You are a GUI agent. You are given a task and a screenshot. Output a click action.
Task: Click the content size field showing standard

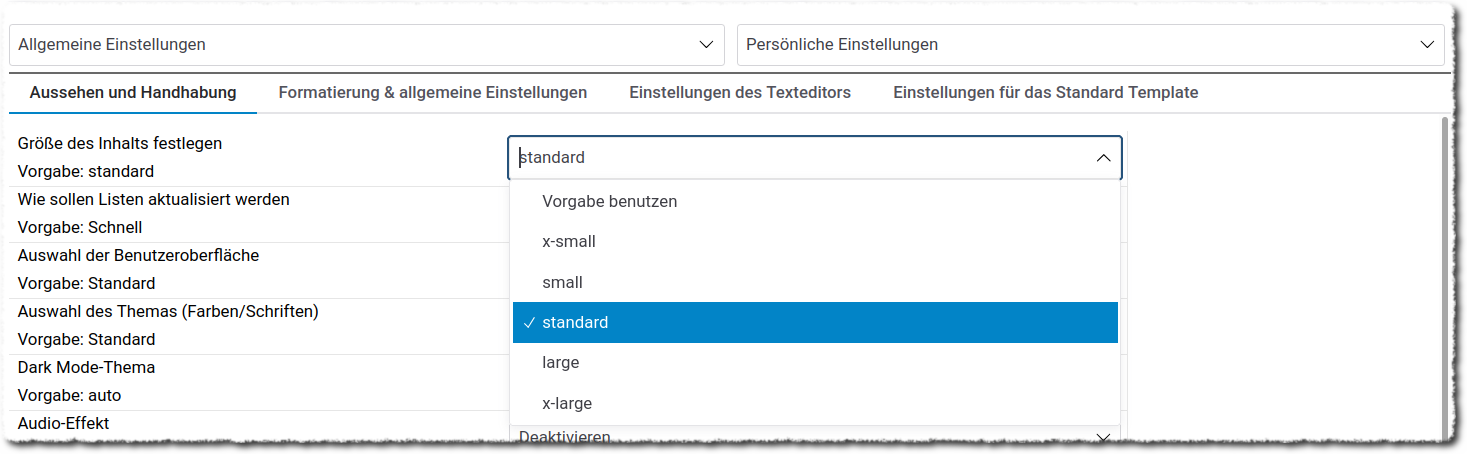(800, 158)
